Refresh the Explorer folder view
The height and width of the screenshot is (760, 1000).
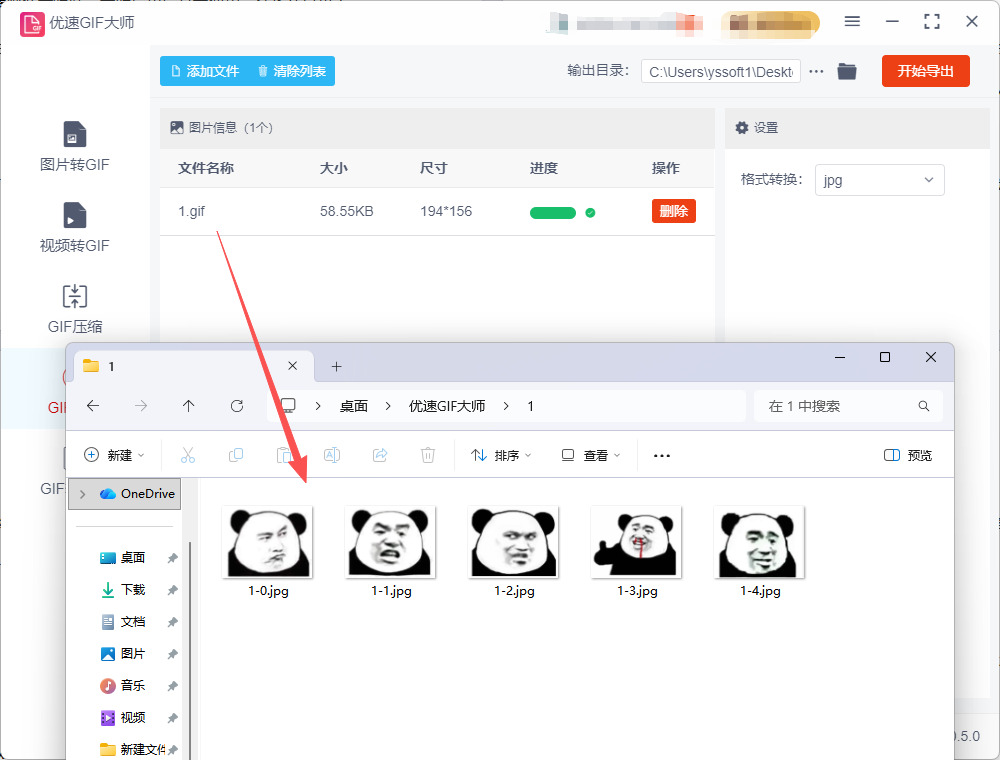(x=237, y=406)
